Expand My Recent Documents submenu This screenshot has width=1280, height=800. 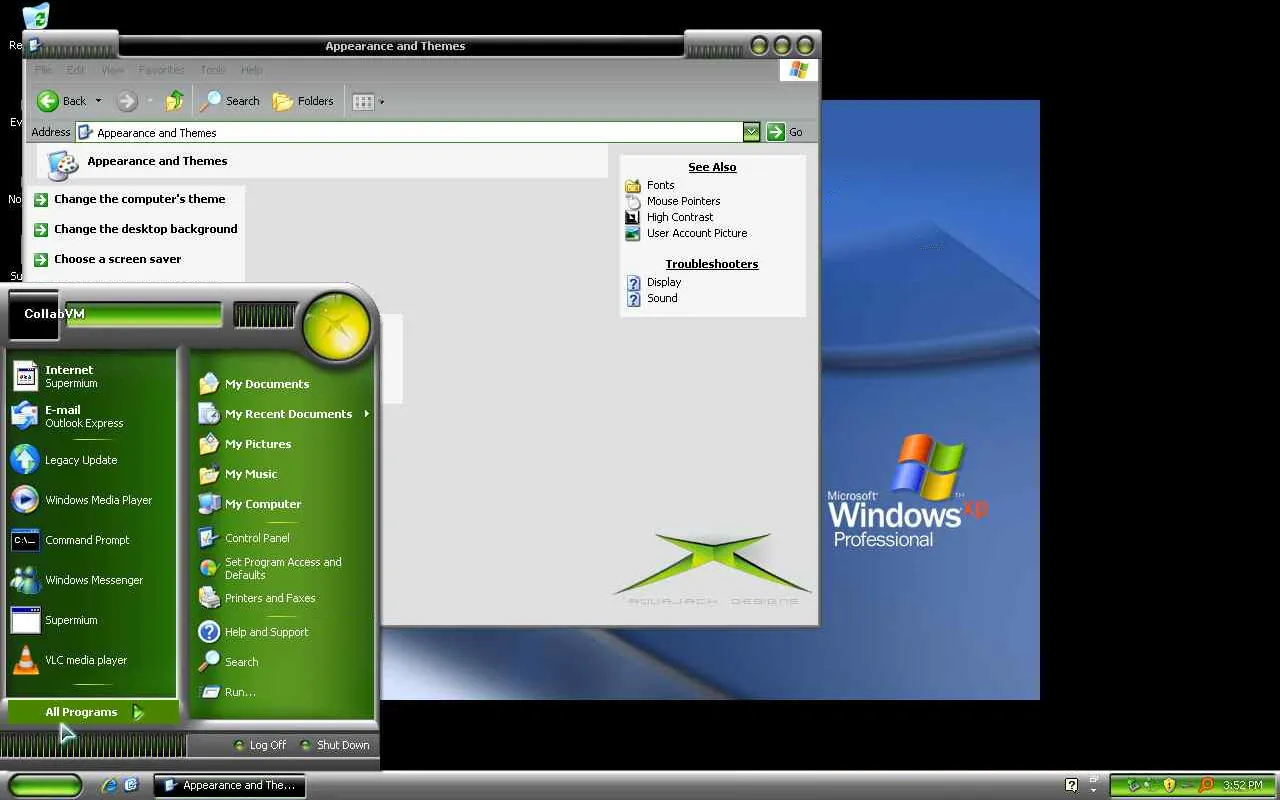pos(282,414)
